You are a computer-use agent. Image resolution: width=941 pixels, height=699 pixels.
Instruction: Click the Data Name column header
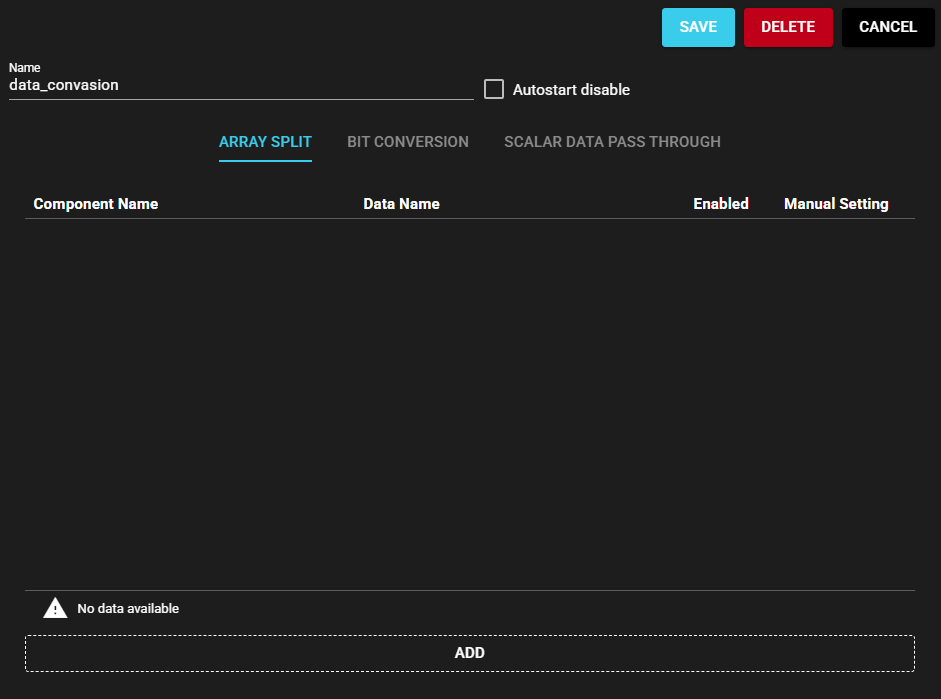pos(401,204)
